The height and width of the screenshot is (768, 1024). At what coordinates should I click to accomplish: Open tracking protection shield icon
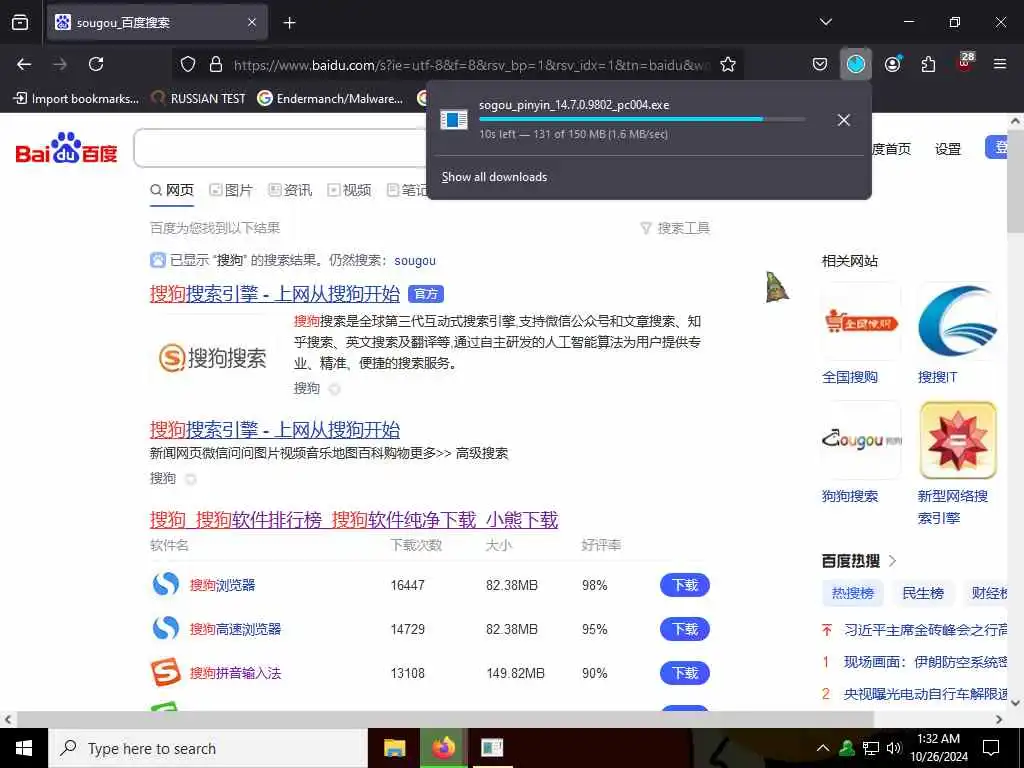[x=188, y=64]
